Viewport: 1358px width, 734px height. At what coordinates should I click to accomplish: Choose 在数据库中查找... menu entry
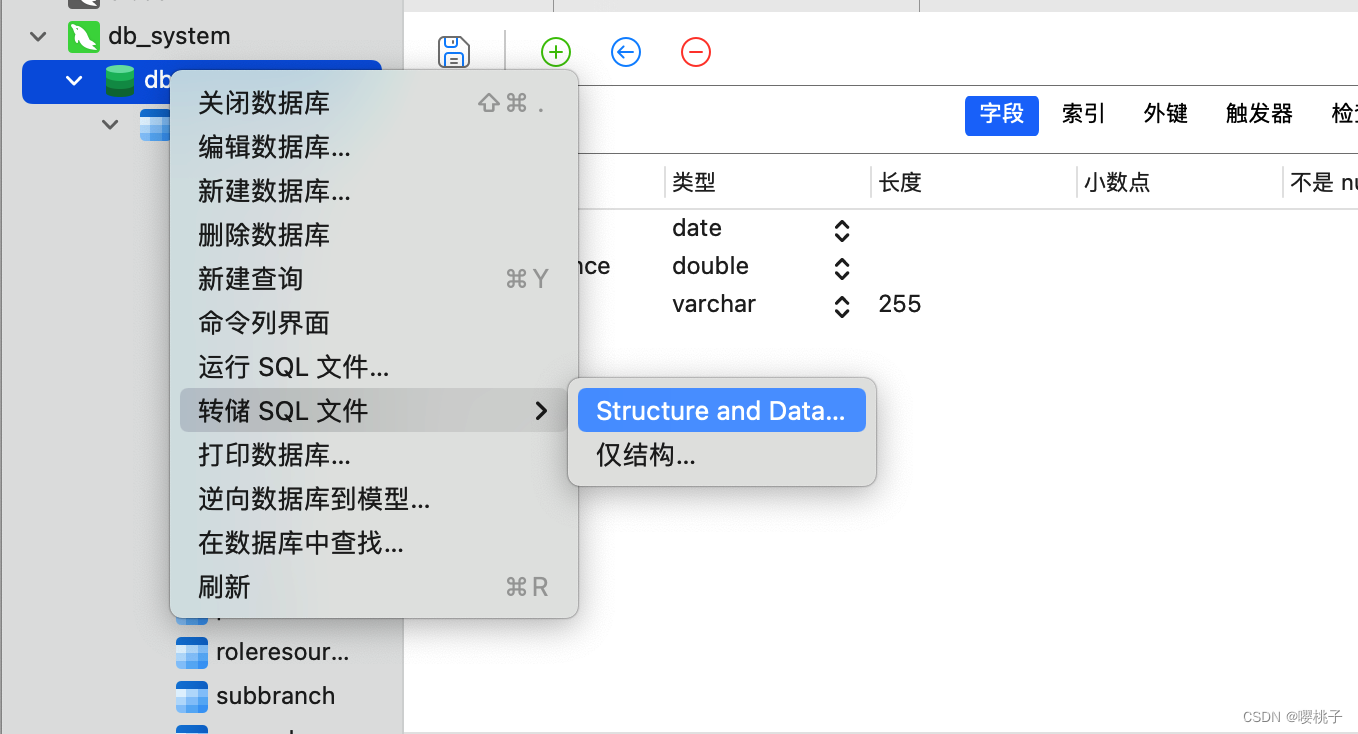coord(374,543)
